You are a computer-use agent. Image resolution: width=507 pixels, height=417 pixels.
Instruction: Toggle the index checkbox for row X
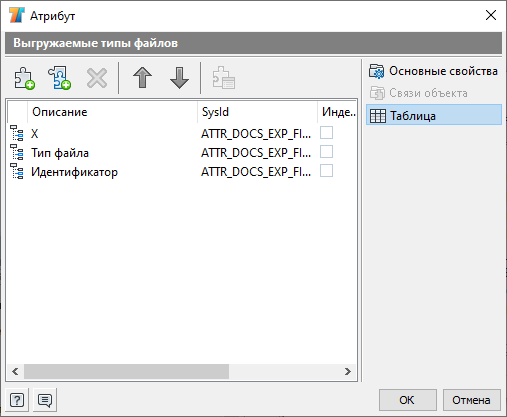point(326,133)
